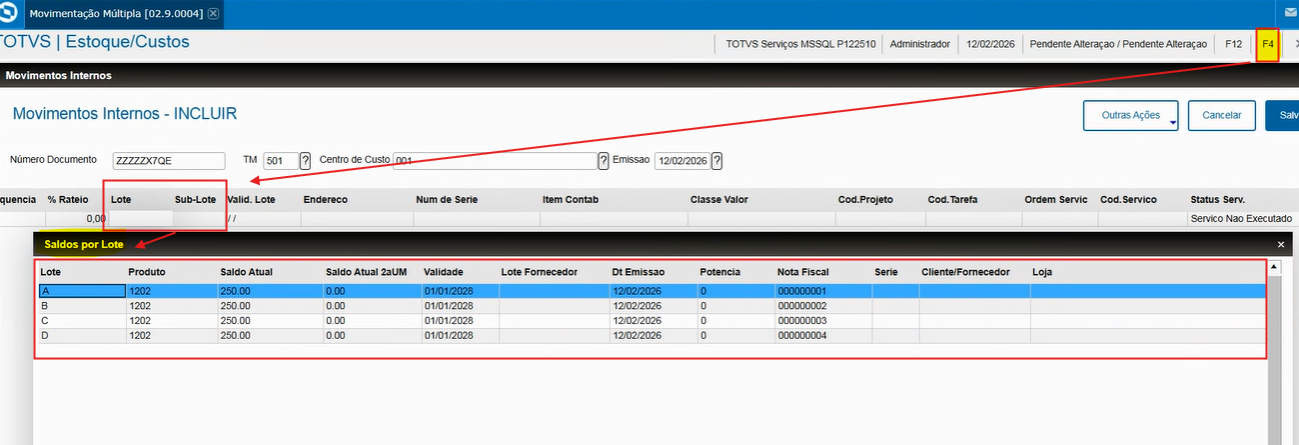Click the Servico Nao Executado cell

tap(1241, 218)
